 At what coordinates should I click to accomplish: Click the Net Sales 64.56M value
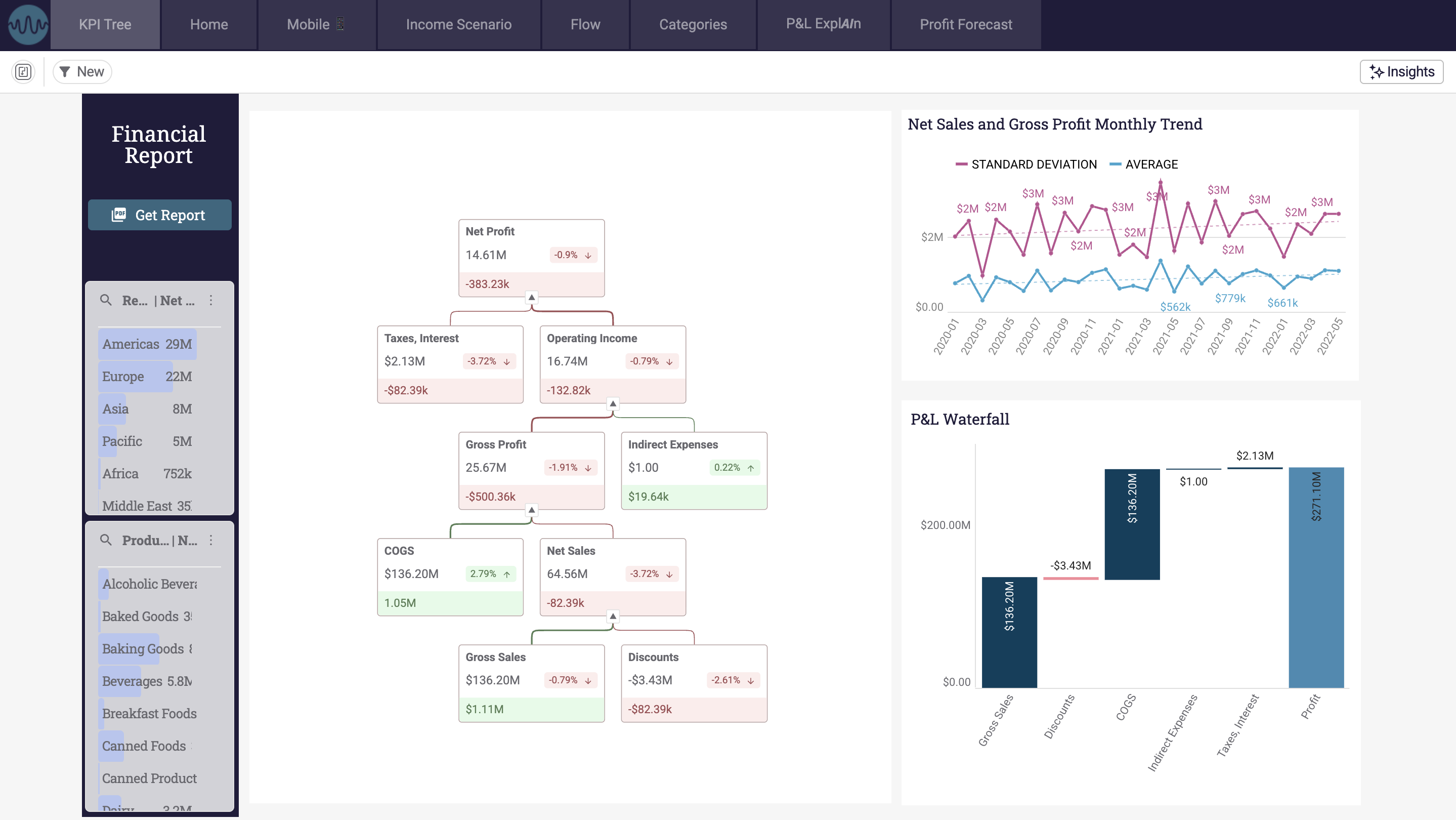pos(567,574)
